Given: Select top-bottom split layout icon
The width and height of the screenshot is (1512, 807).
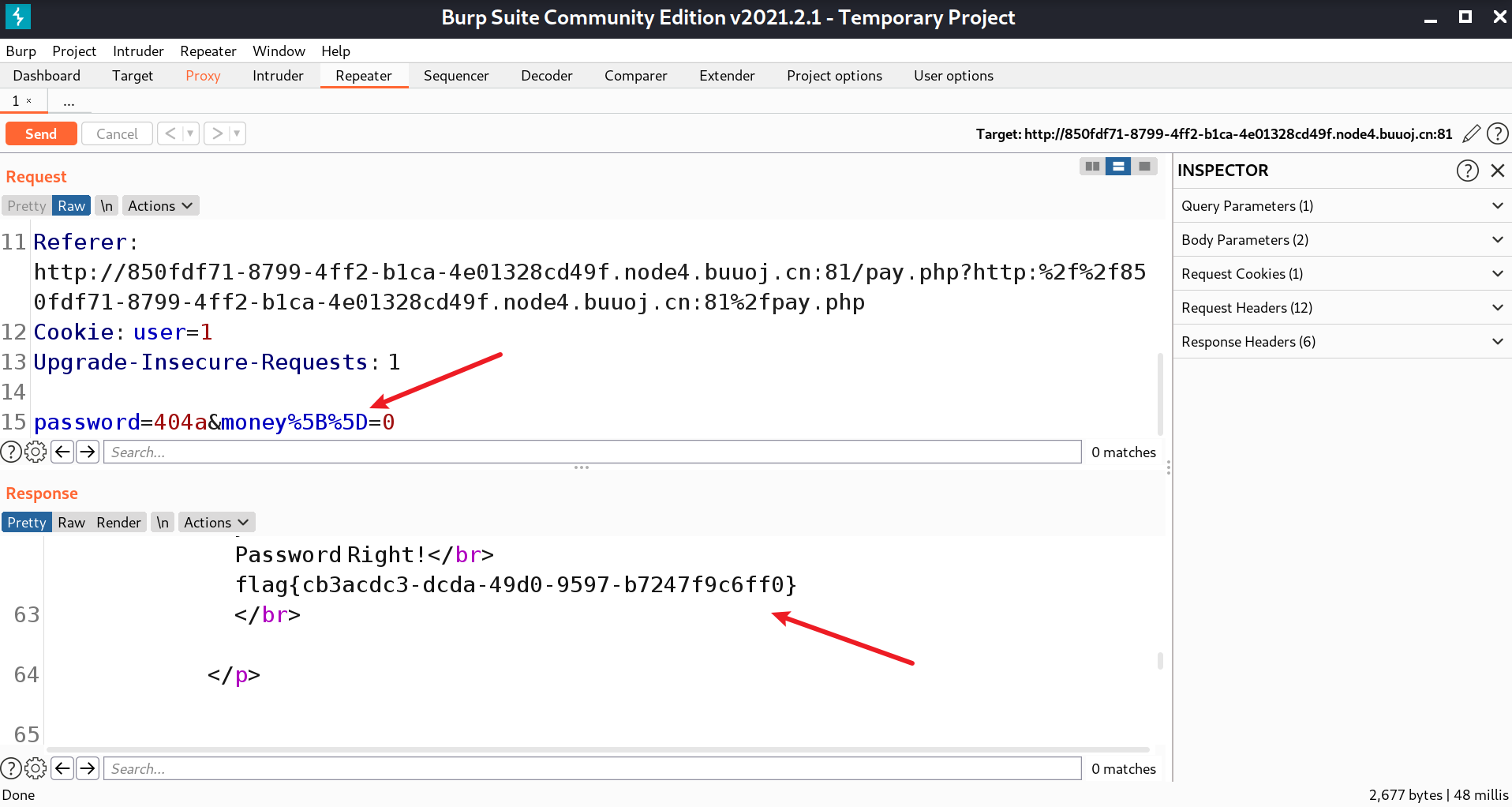Looking at the screenshot, I should point(1118,167).
